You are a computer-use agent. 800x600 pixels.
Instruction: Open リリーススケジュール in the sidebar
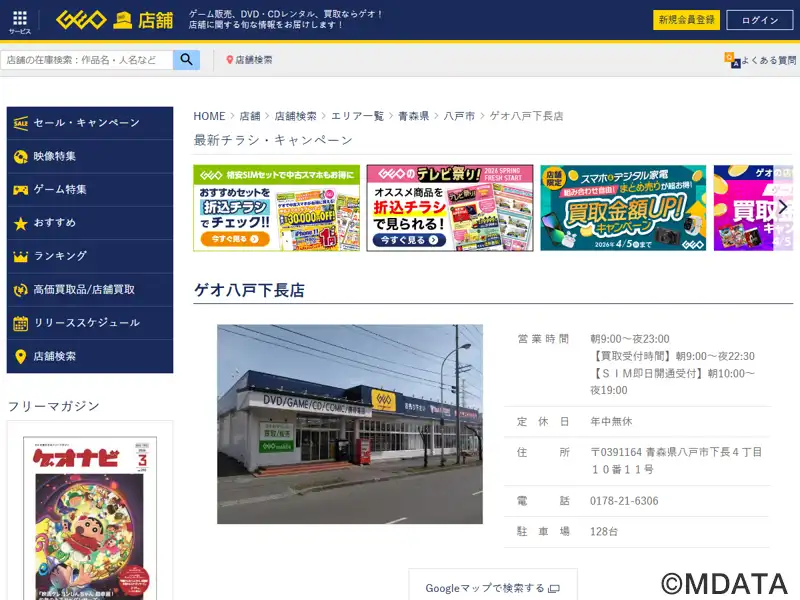pos(90,323)
